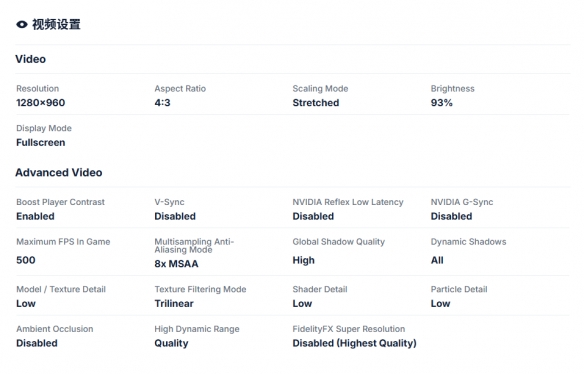The height and width of the screenshot is (374, 584).
Task: Select the Shader Detail label
Action: (x=320, y=289)
